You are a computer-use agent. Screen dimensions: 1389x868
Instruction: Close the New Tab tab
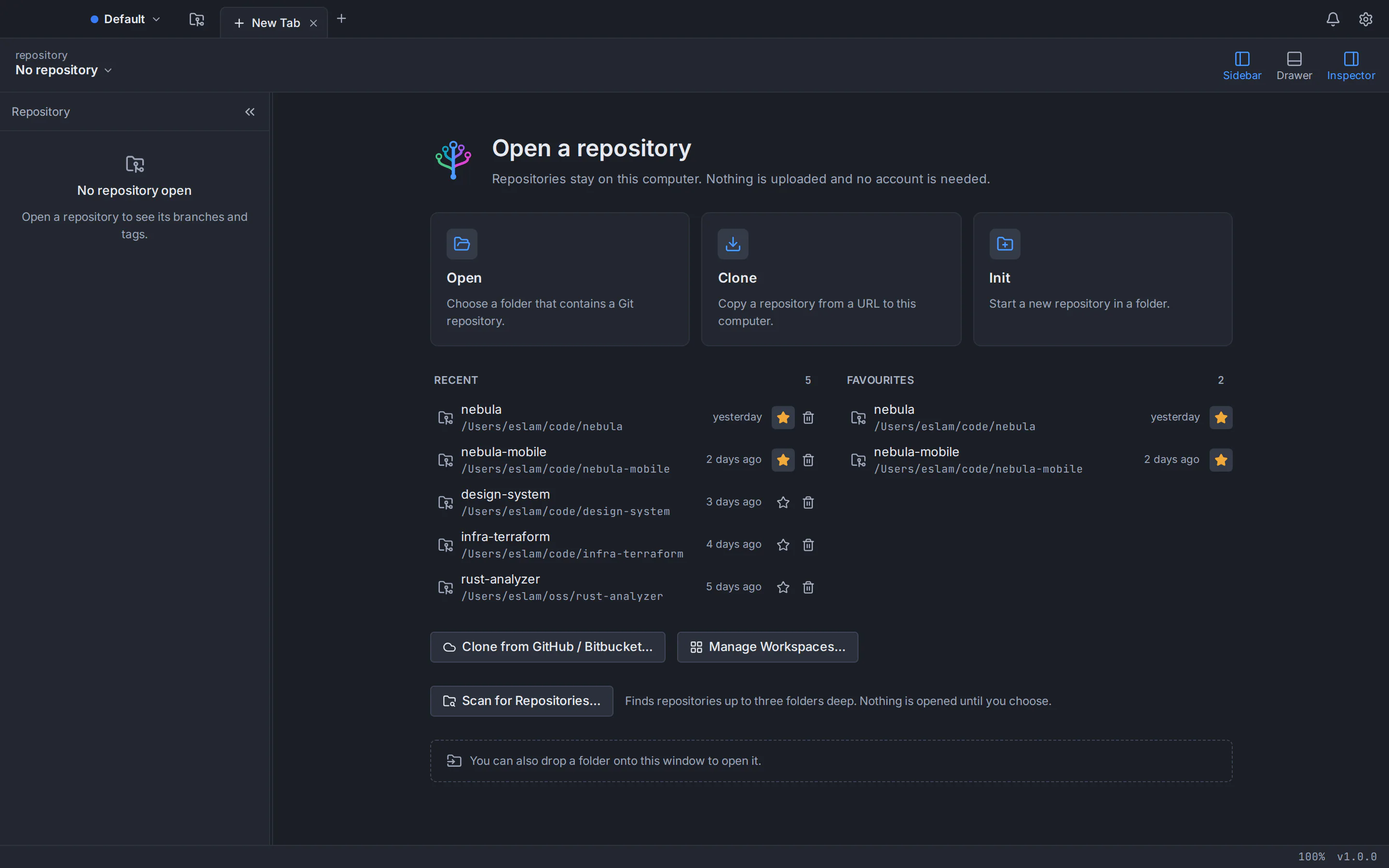(x=313, y=23)
